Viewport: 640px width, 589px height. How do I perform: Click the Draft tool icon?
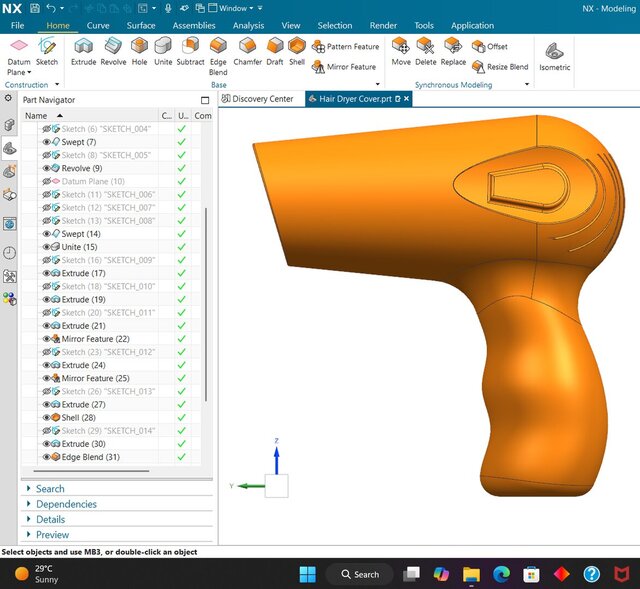tap(275, 46)
